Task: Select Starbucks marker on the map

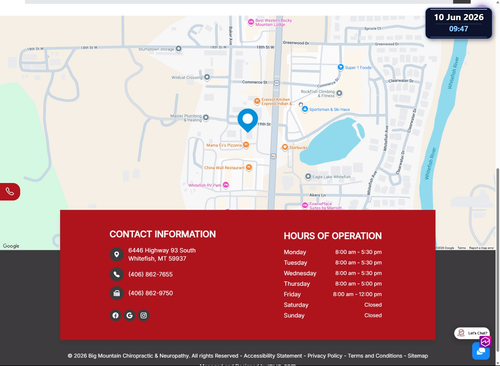Action: (285, 147)
